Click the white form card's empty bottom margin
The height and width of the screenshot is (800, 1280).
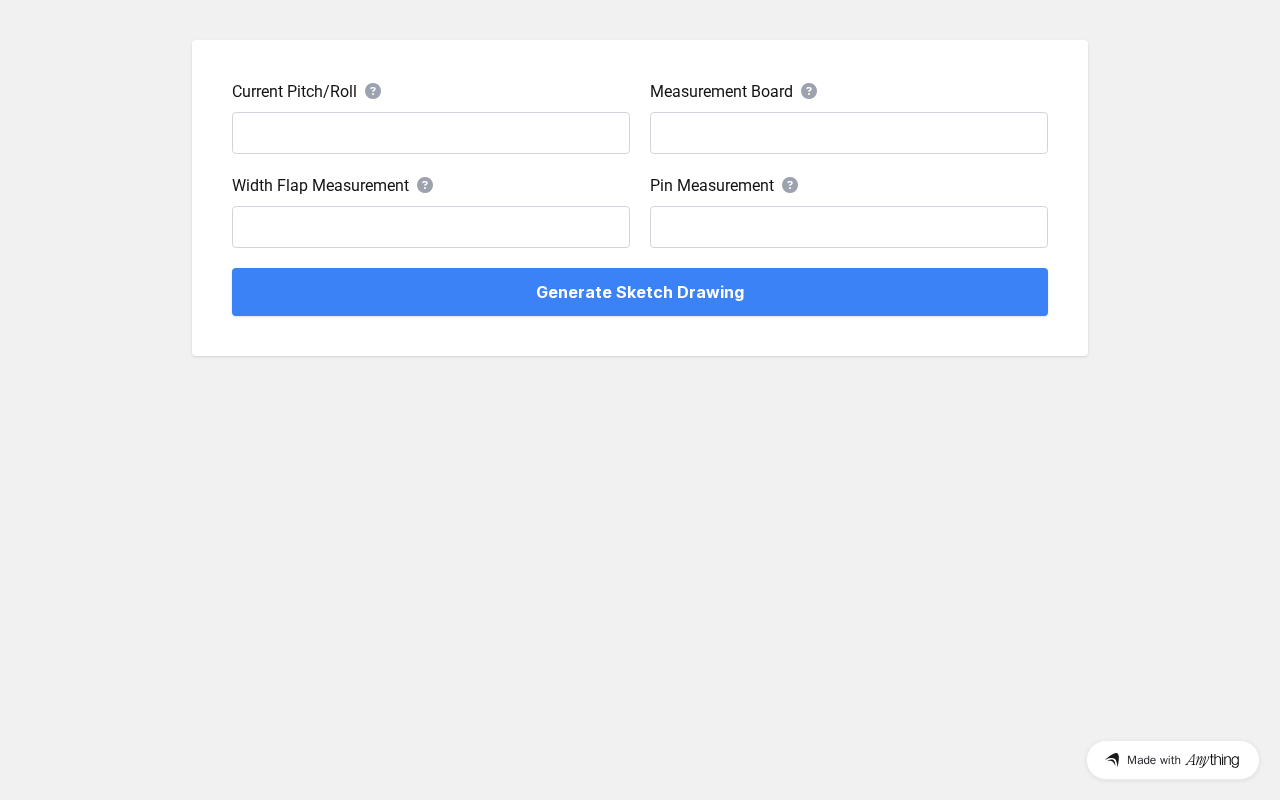640,337
